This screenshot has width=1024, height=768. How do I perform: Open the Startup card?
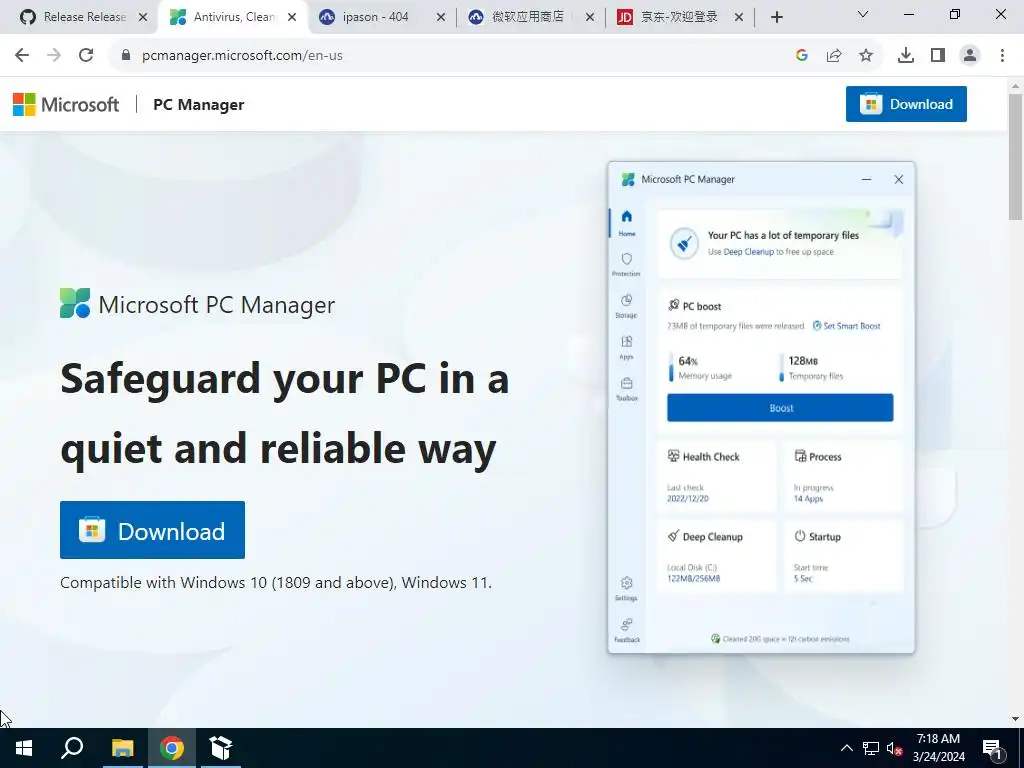click(x=843, y=556)
